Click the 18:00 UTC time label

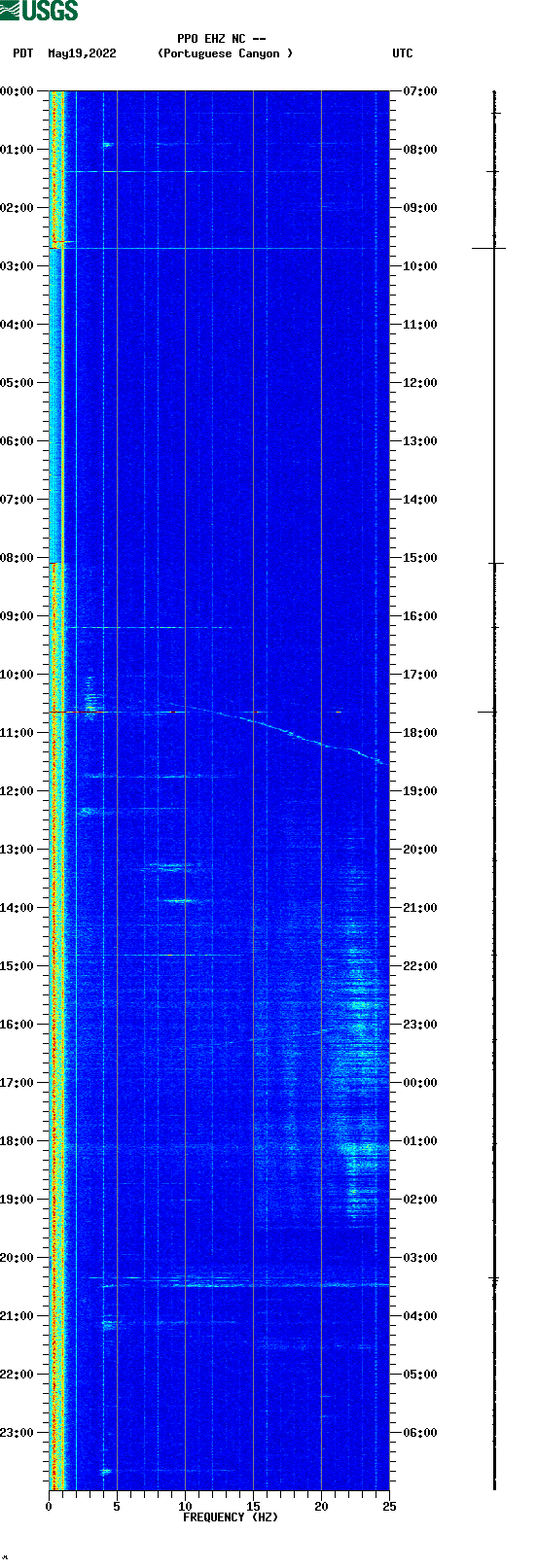click(420, 733)
